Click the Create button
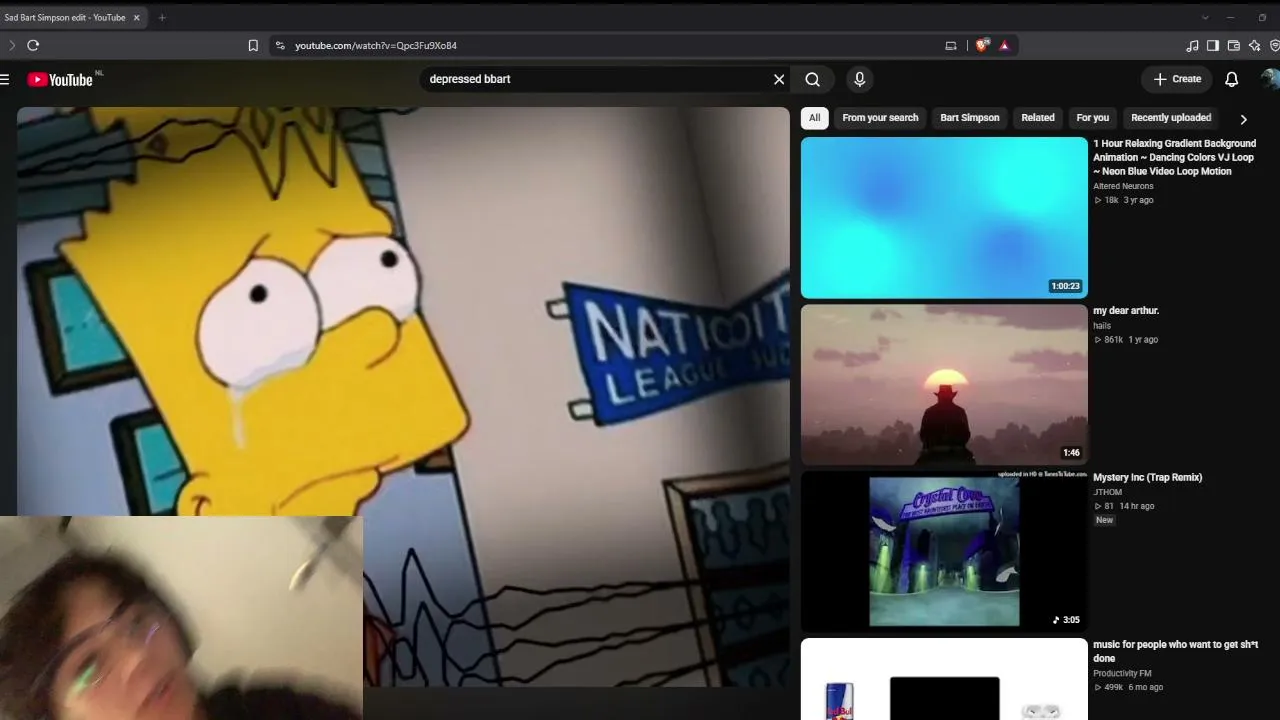This screenshot has width=1280, height=720. pyautogui.click(x=1177, y=79)
